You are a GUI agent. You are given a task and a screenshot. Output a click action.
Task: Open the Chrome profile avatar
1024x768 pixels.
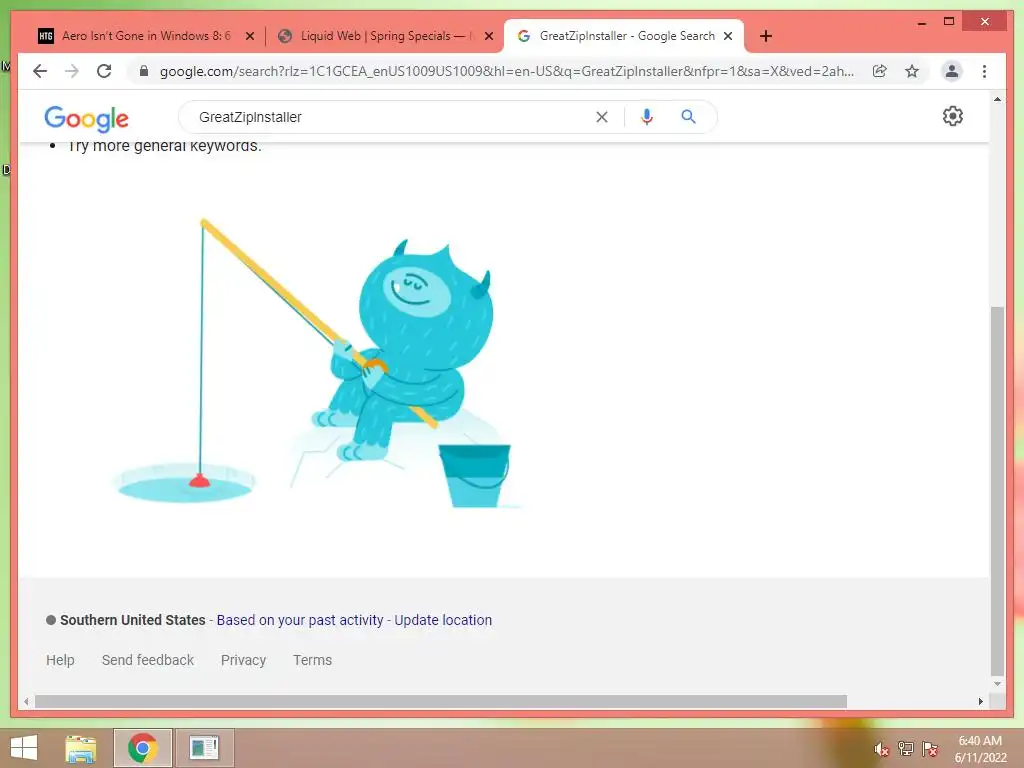point(952,71)
